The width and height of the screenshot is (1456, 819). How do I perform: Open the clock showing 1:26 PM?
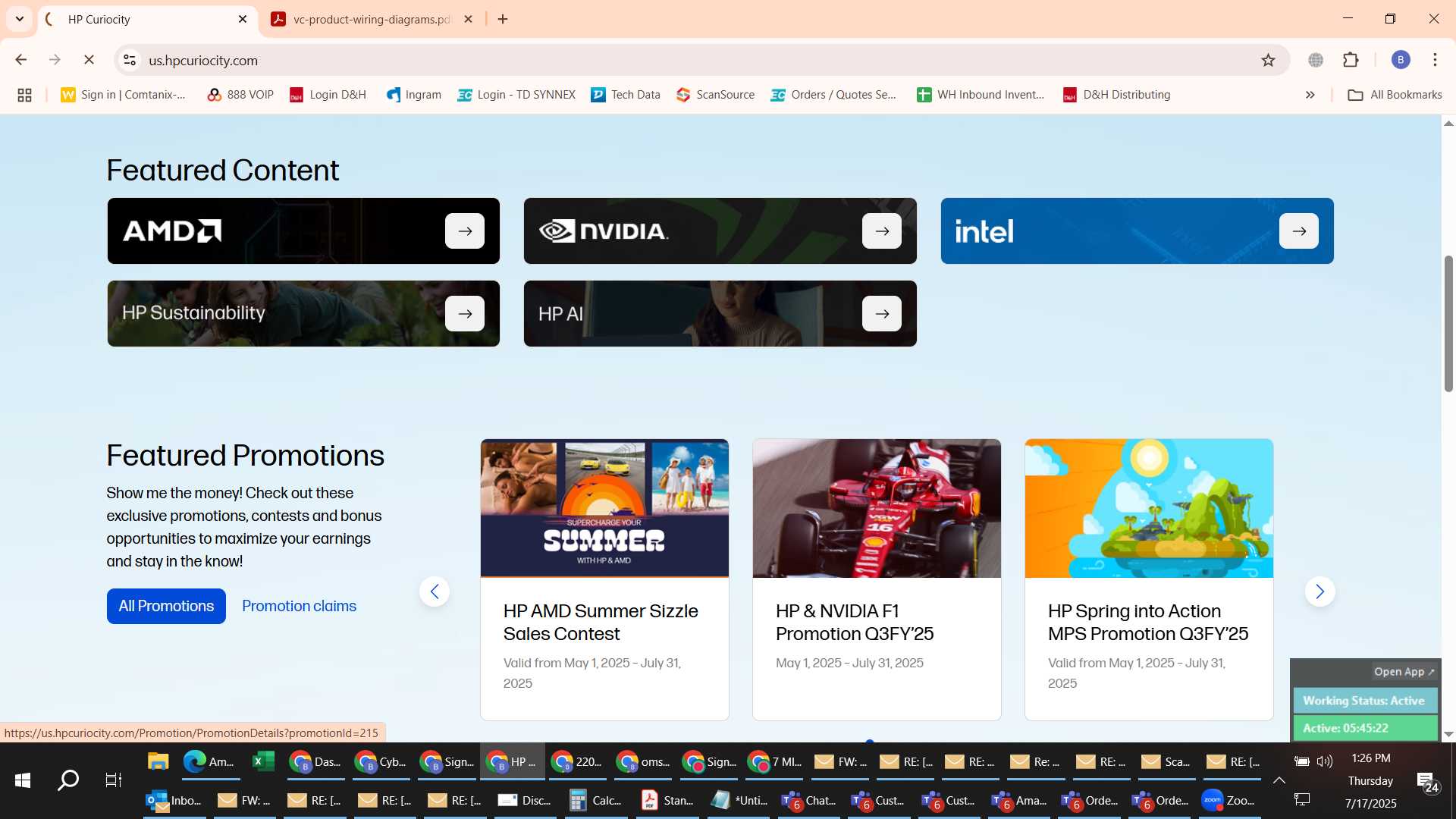[x=1370, y=758]
